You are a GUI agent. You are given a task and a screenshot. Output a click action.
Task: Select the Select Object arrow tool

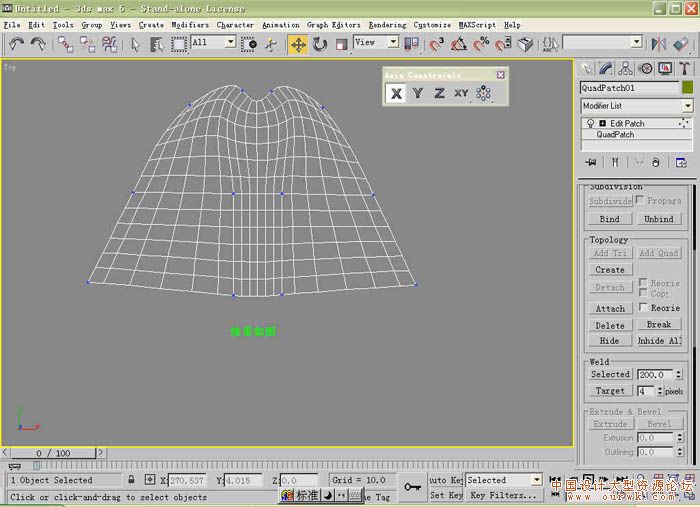pyautogui.click(x=136, y=44)
